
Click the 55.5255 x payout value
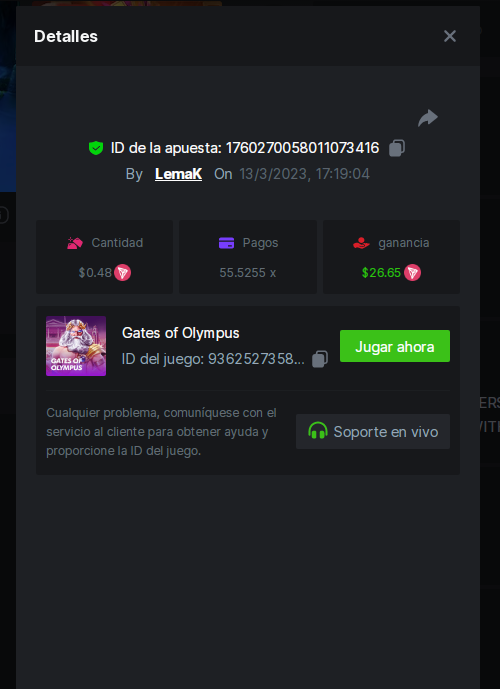click(248, 273)
